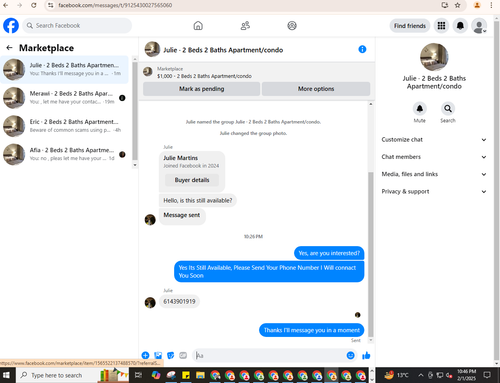Click 'Thanks I'll message you in a moment' bubble
The height and width of the screenshot is (383, 500).
click(x=312, y=330)
